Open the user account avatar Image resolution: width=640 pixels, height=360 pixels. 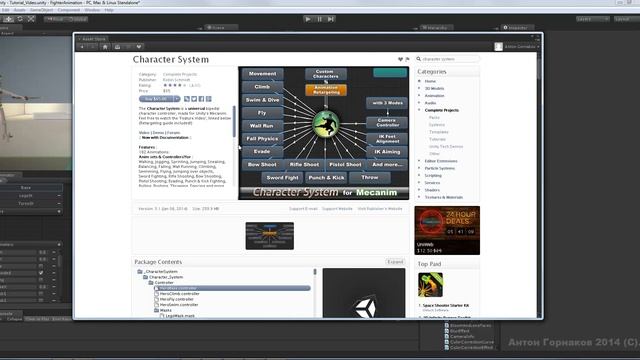tap(498, 47)
